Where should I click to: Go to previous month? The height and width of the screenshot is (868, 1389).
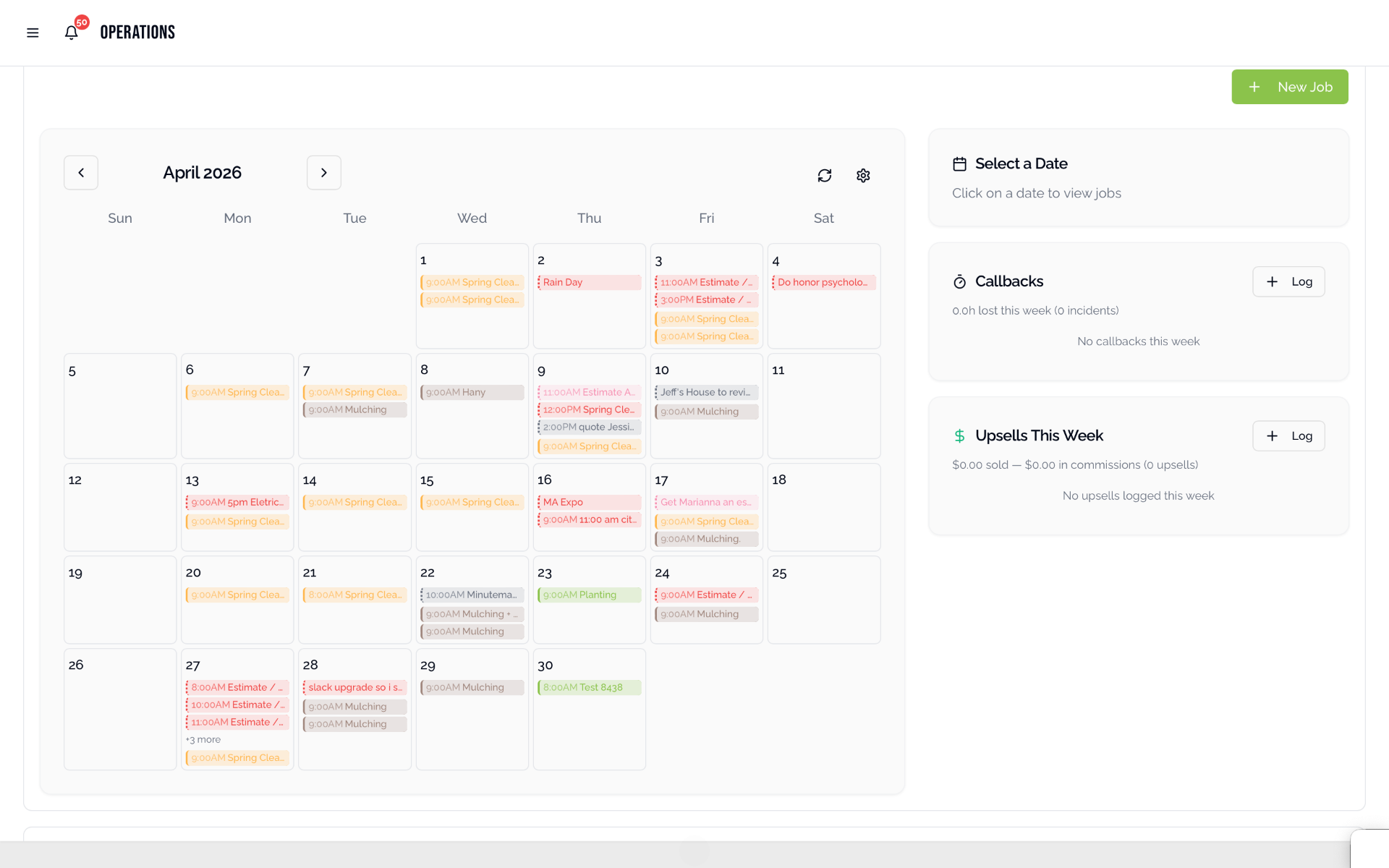pyautogui.click(x=81, y=173)
